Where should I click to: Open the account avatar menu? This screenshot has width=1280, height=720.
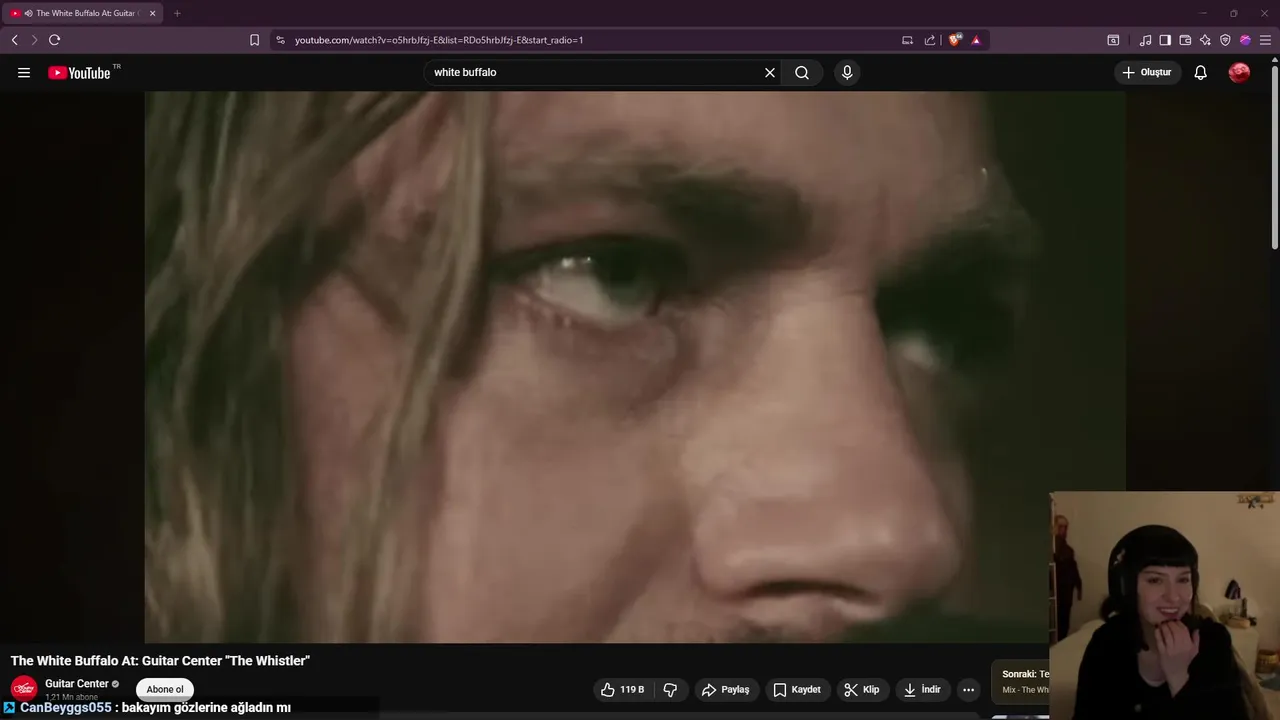click(1239, 72)
